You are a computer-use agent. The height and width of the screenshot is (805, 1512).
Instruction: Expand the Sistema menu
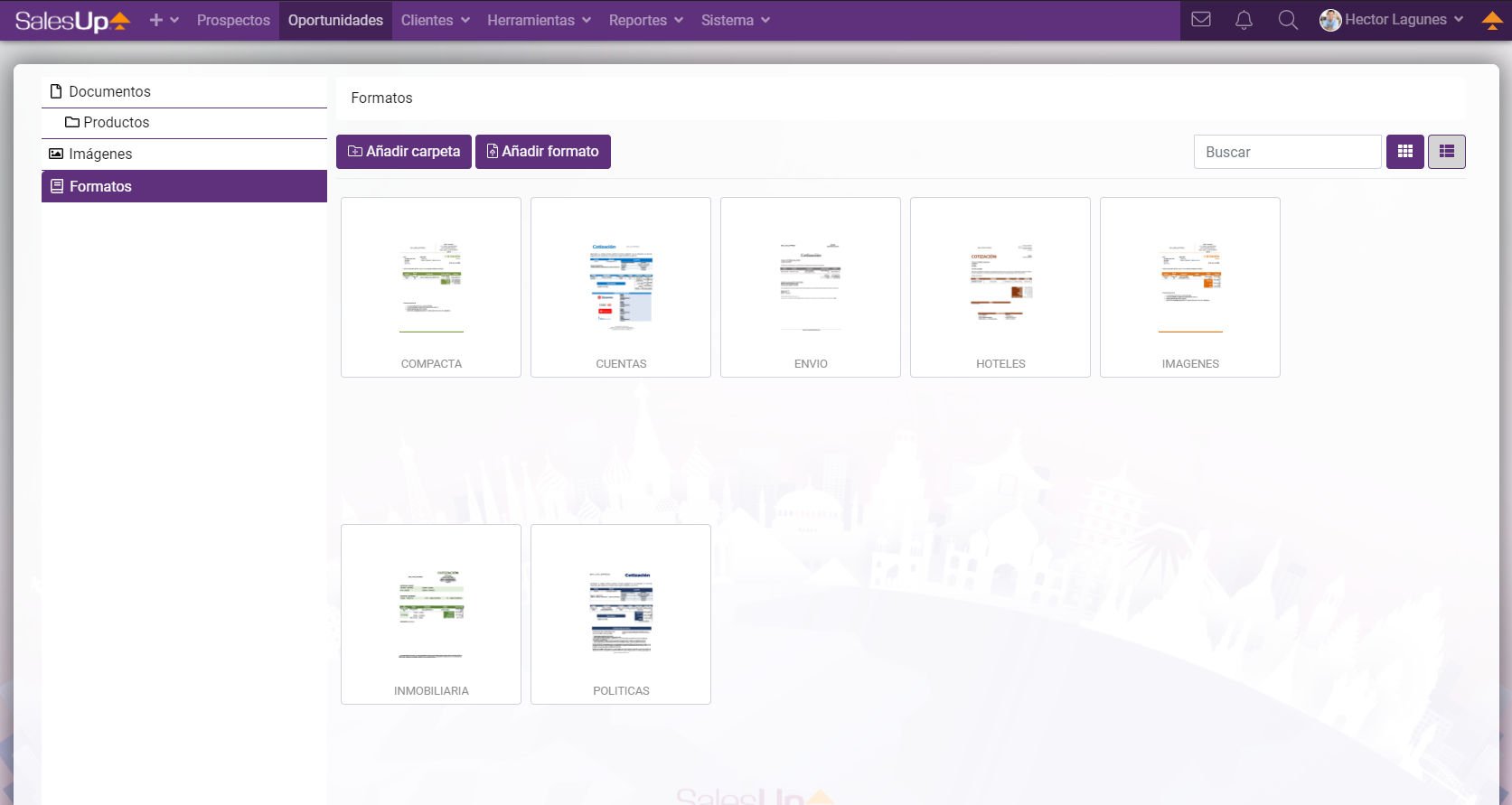736,20
